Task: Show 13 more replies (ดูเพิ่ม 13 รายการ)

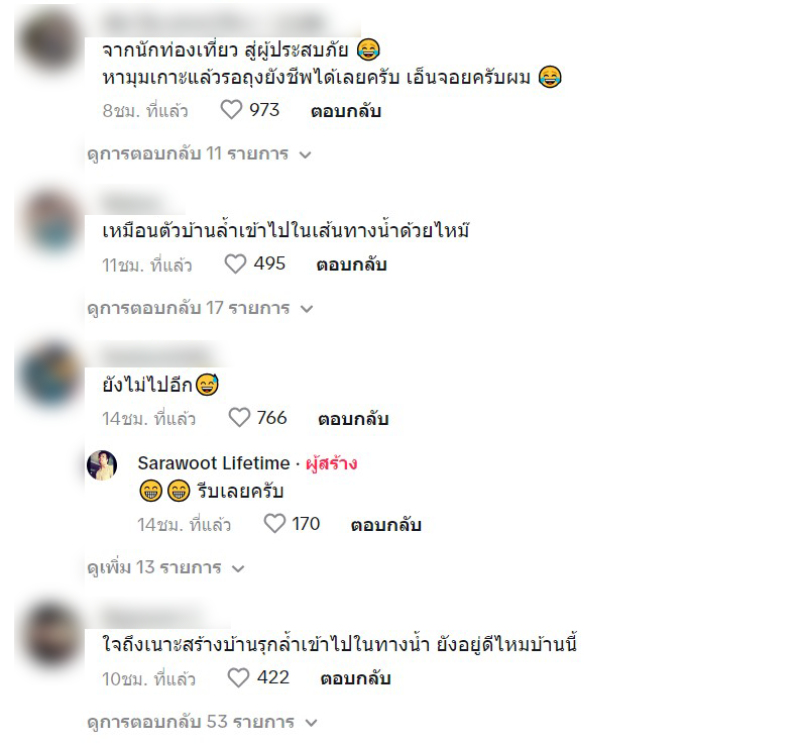Action: (x=166, y=567)
